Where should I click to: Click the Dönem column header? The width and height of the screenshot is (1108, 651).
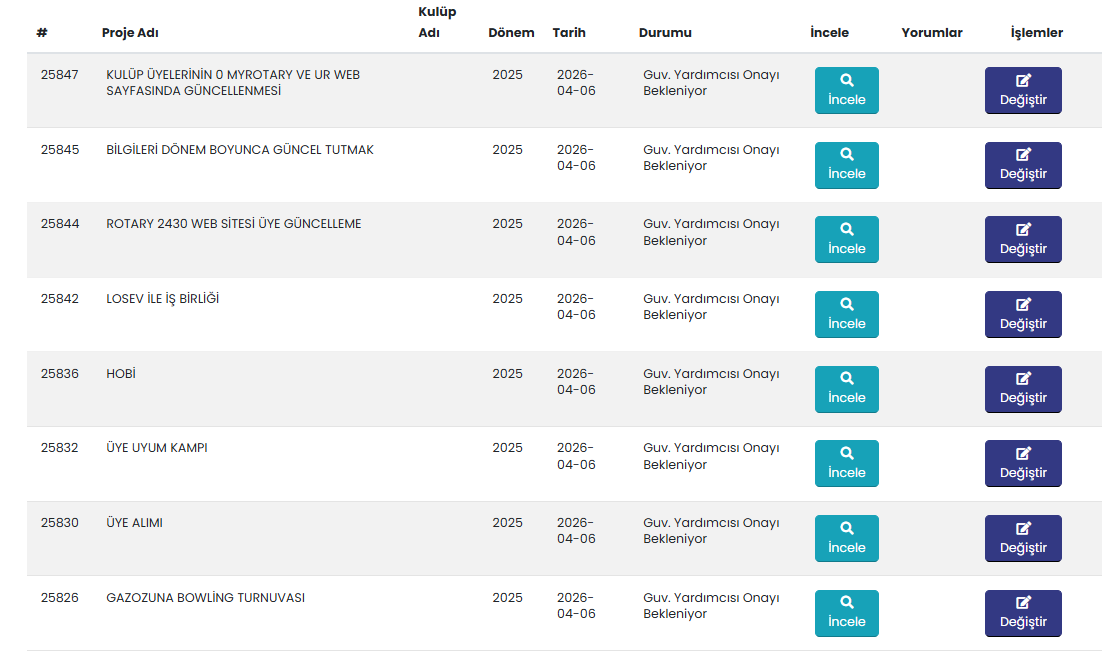click(511, 33)
